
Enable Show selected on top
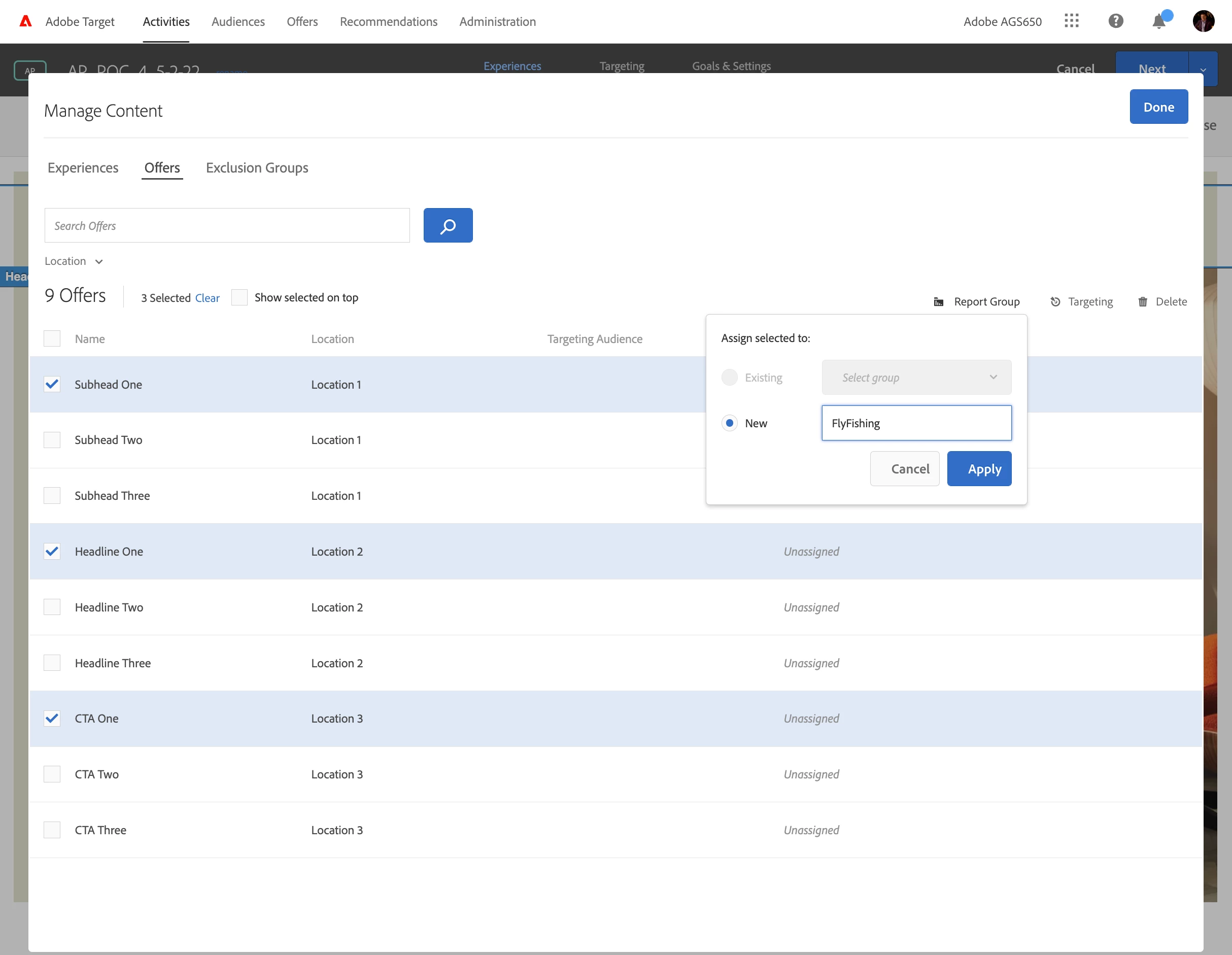(x=239, y=297)
